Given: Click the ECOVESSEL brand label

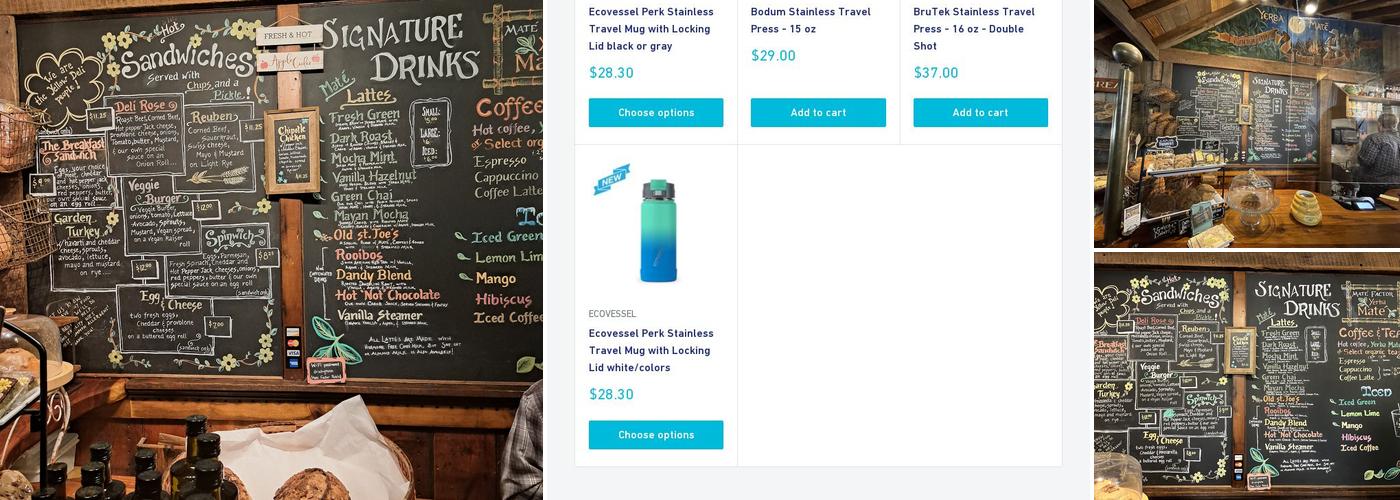Looking at the screenshot, I should [612, 314].
